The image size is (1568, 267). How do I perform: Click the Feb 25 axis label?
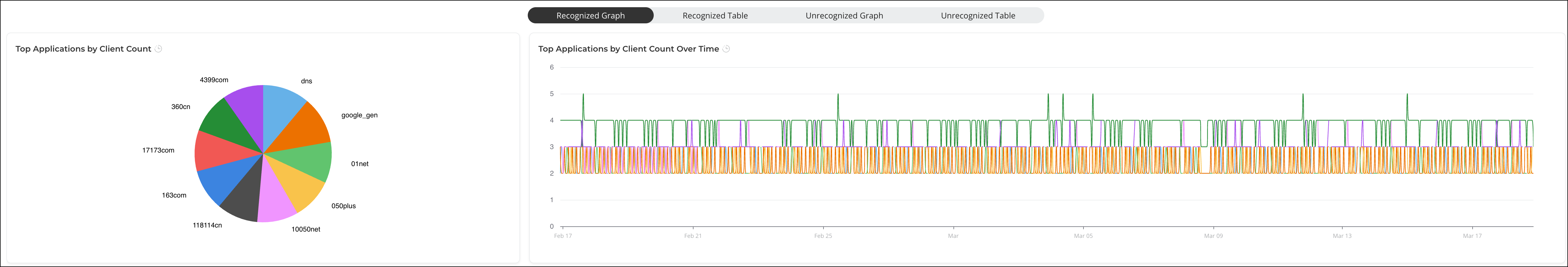pyautogui.click(x=823, y=236)
